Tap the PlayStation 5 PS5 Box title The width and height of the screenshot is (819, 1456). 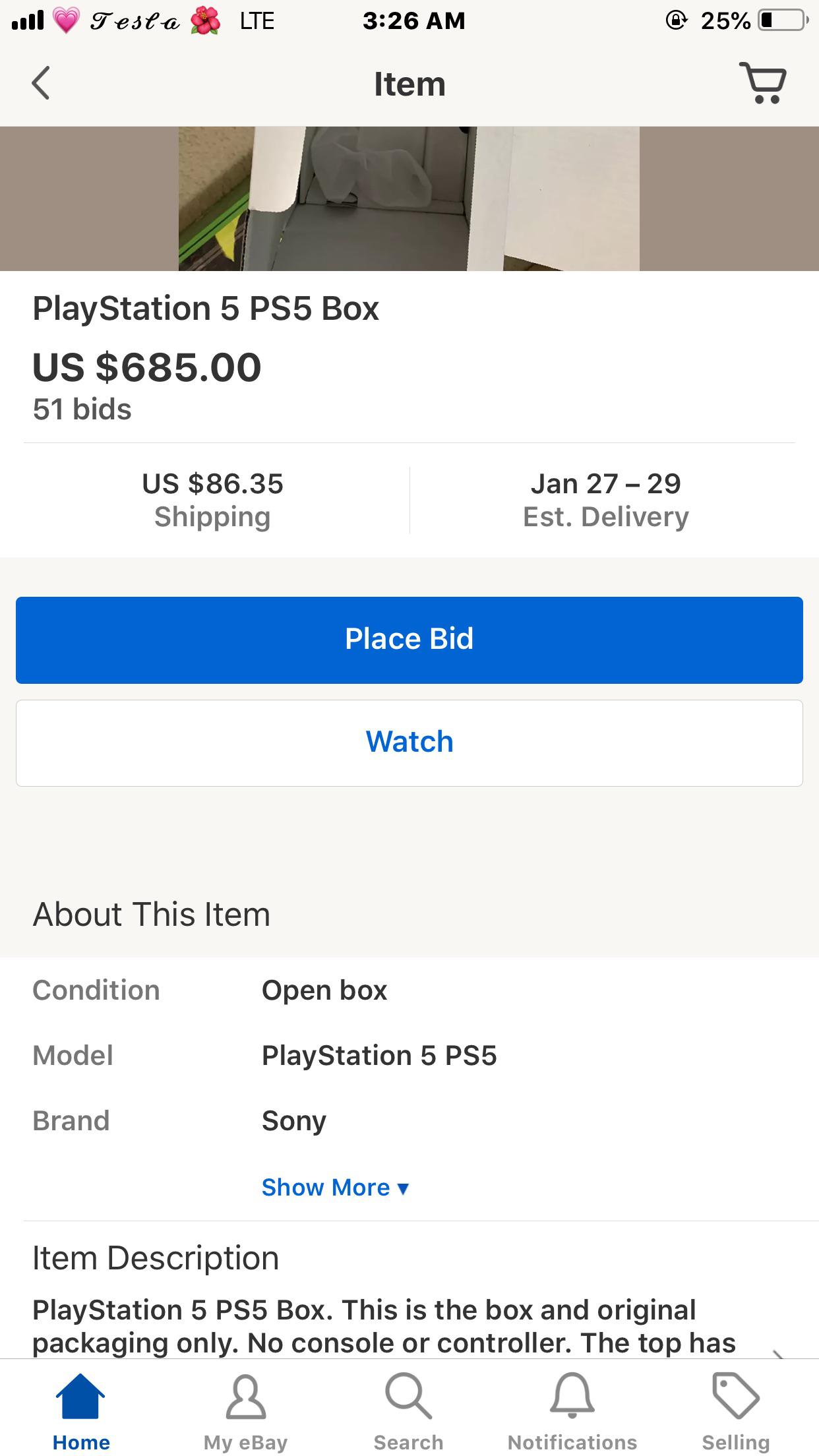(x=206, y=307)
